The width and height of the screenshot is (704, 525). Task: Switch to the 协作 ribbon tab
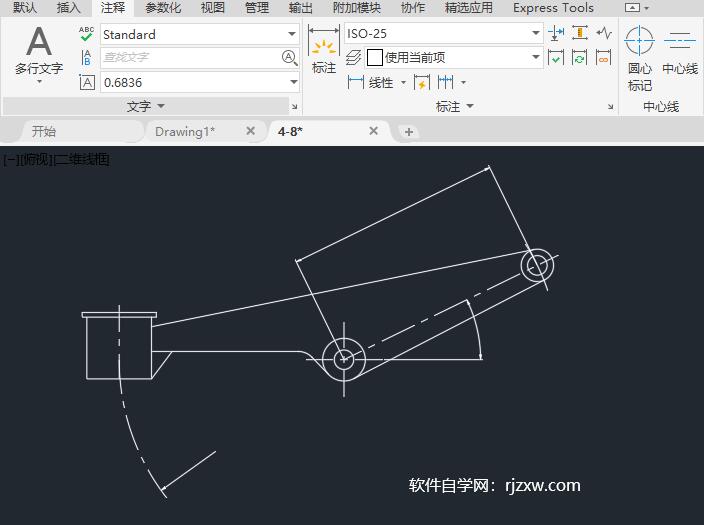tap(413, 8)
